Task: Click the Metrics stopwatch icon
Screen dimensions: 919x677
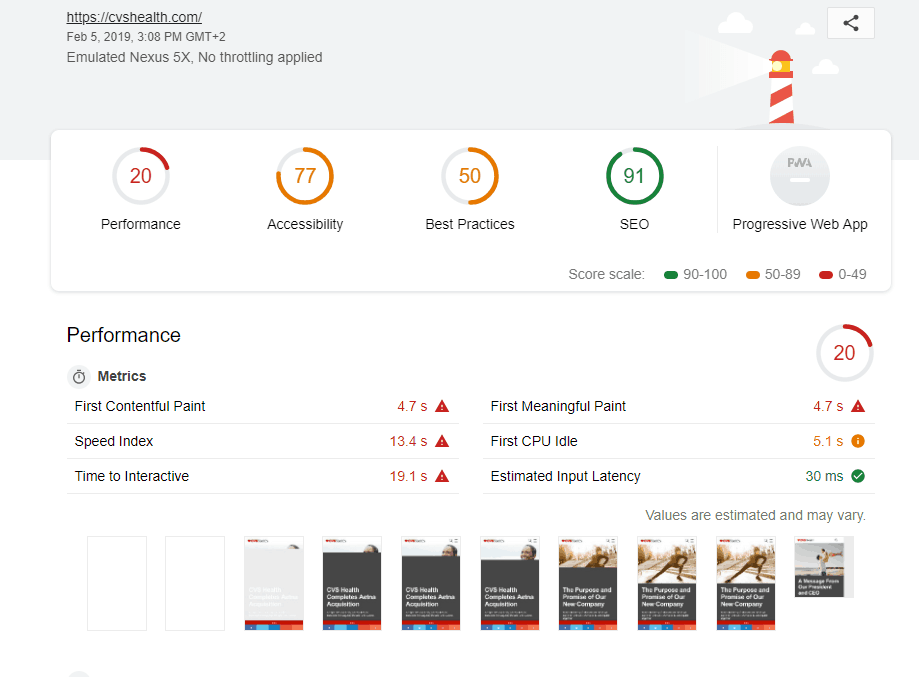Action: click(x=79, y=377)
